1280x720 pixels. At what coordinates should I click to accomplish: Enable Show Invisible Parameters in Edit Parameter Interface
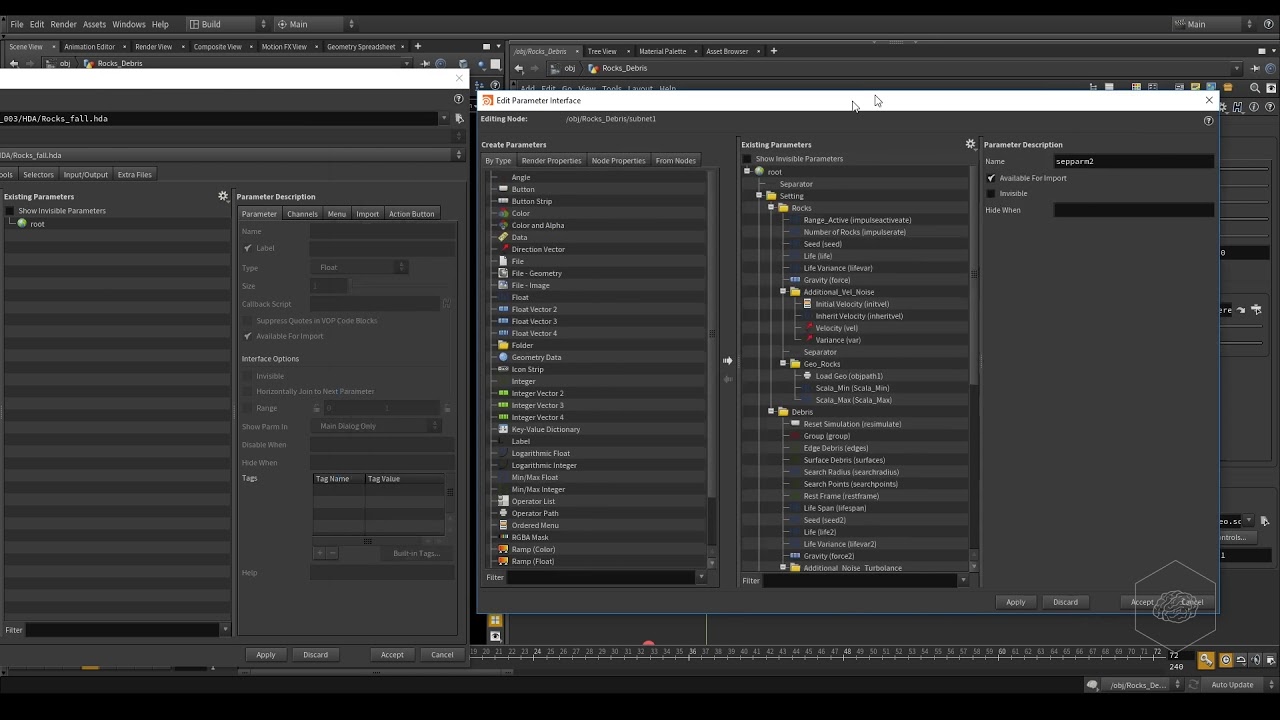pos(747,159)
